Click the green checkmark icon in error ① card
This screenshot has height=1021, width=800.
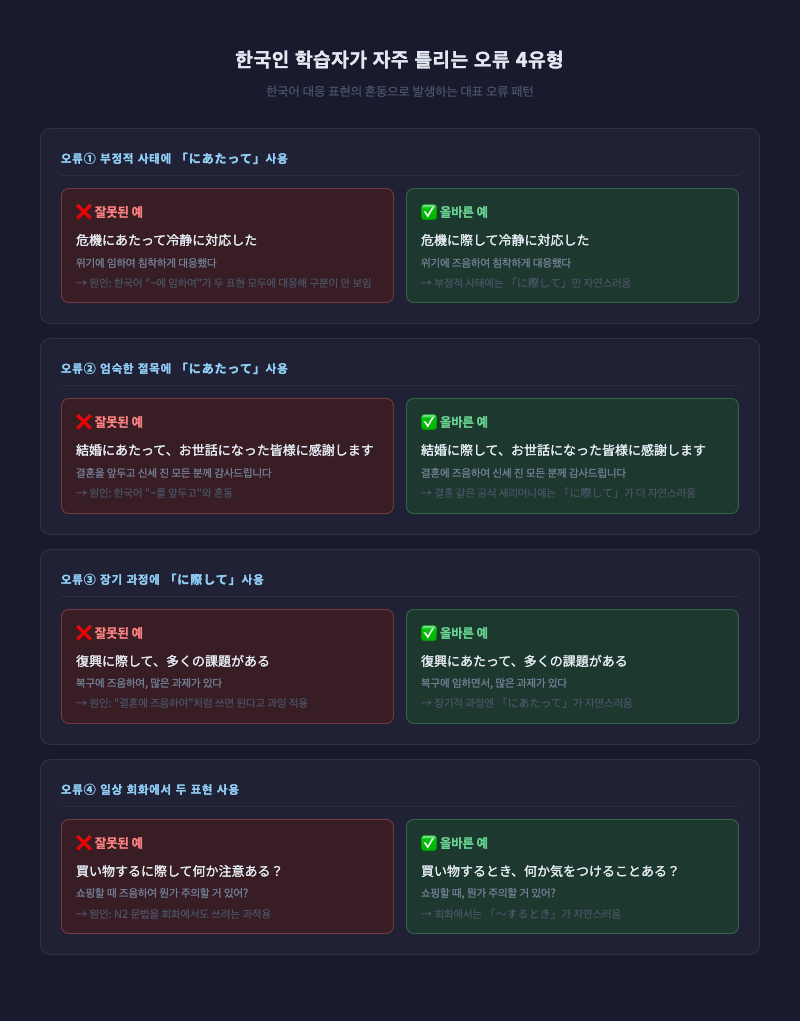click(x=428, y=212)
